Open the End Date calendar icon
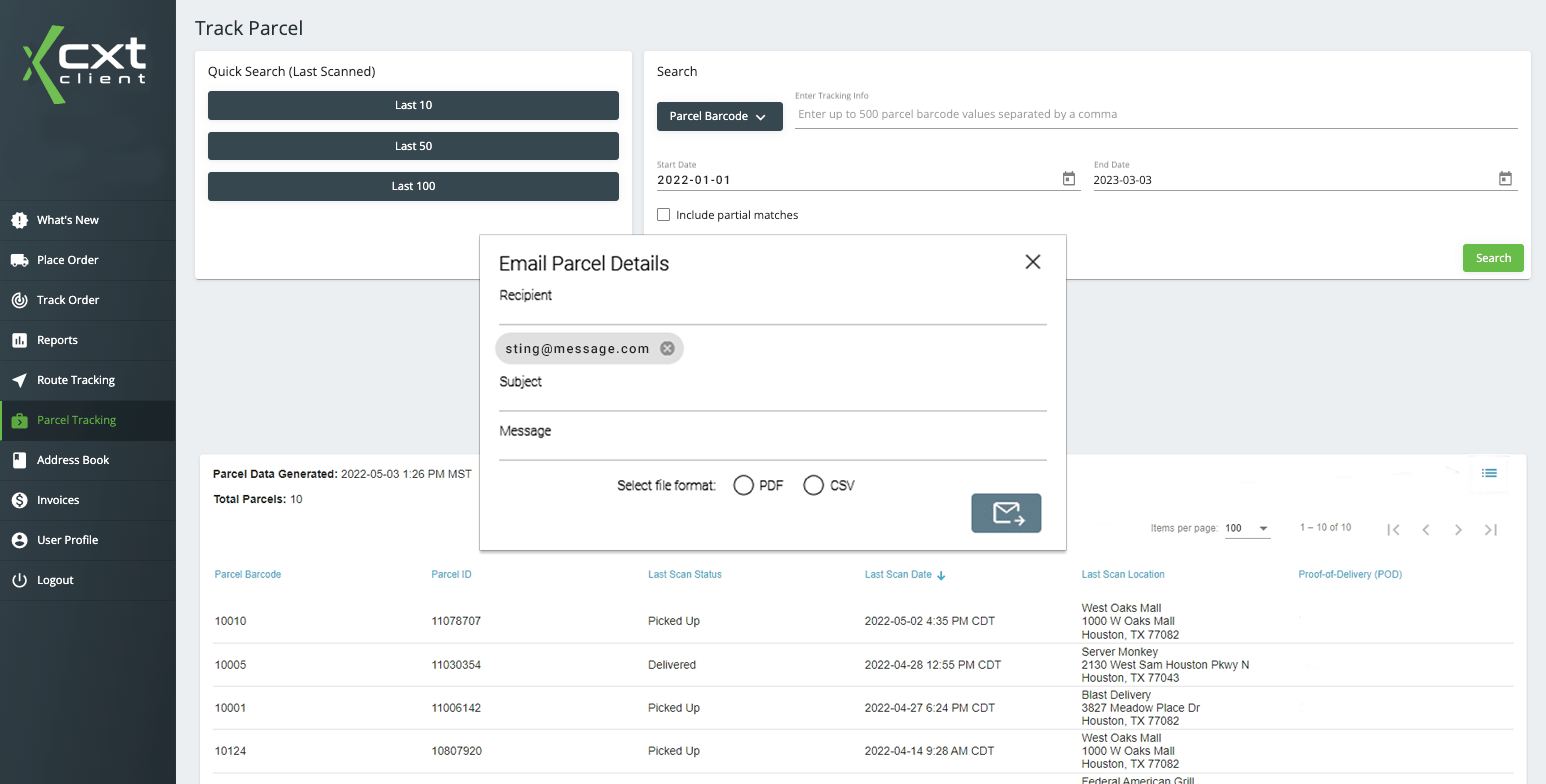The height and width of the screenshot is (784, 1546). pos(1505,177)
